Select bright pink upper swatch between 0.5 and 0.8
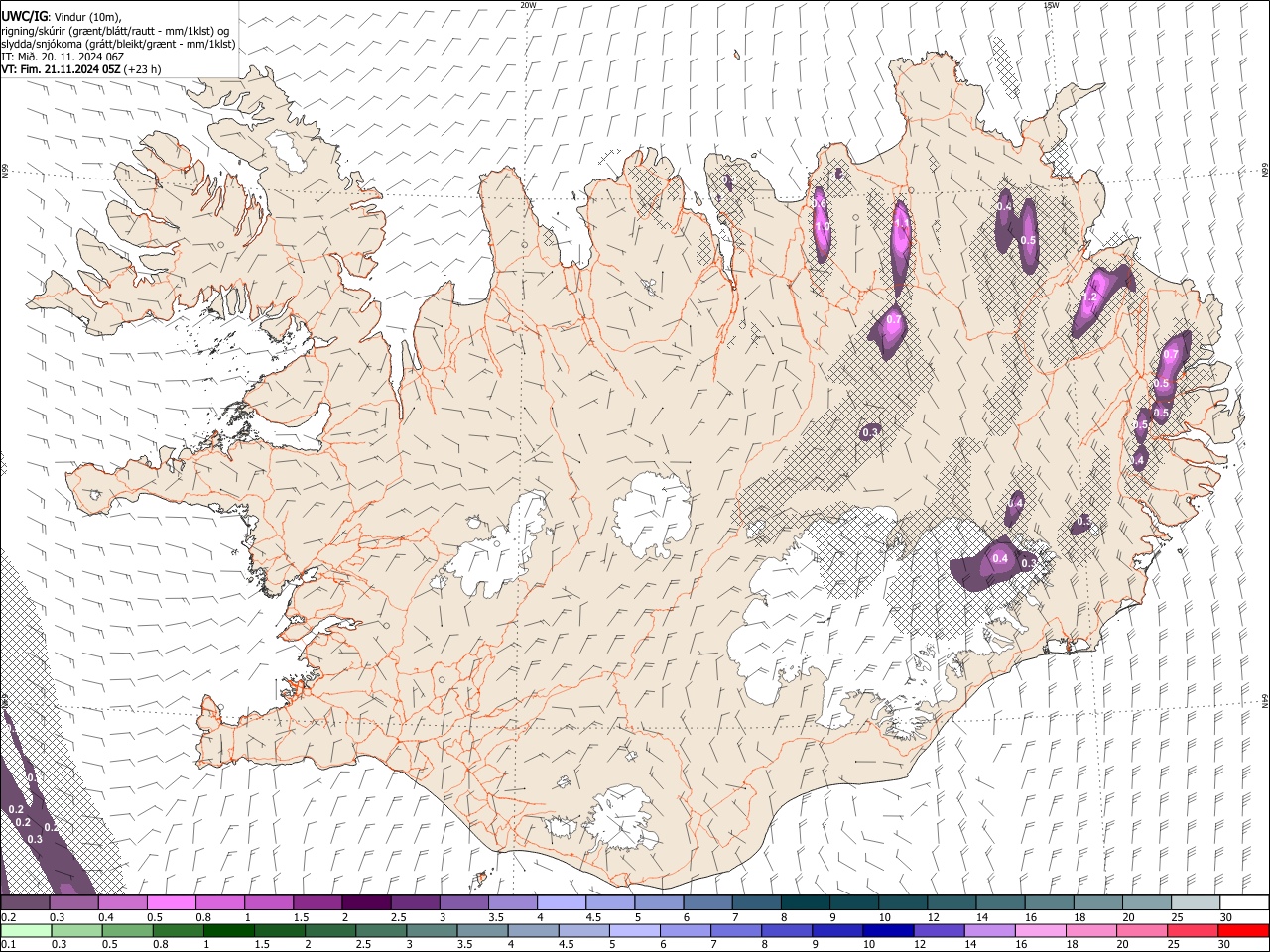This screenshot has width=1270, height=952. 171,902
